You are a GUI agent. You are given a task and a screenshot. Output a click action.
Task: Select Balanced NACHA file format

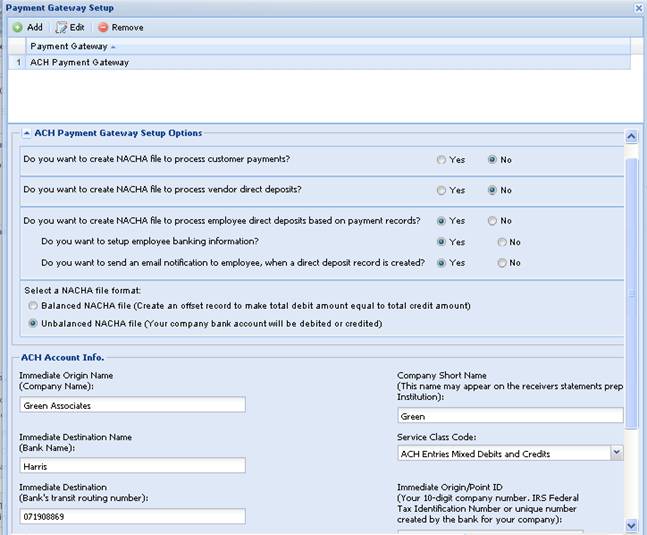[34, 305]
